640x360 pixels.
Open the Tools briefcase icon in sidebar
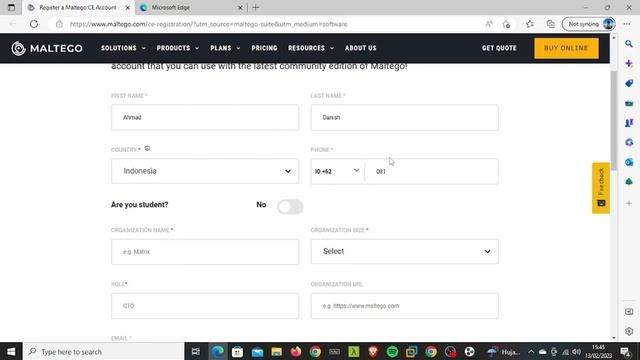pos(629,103)
